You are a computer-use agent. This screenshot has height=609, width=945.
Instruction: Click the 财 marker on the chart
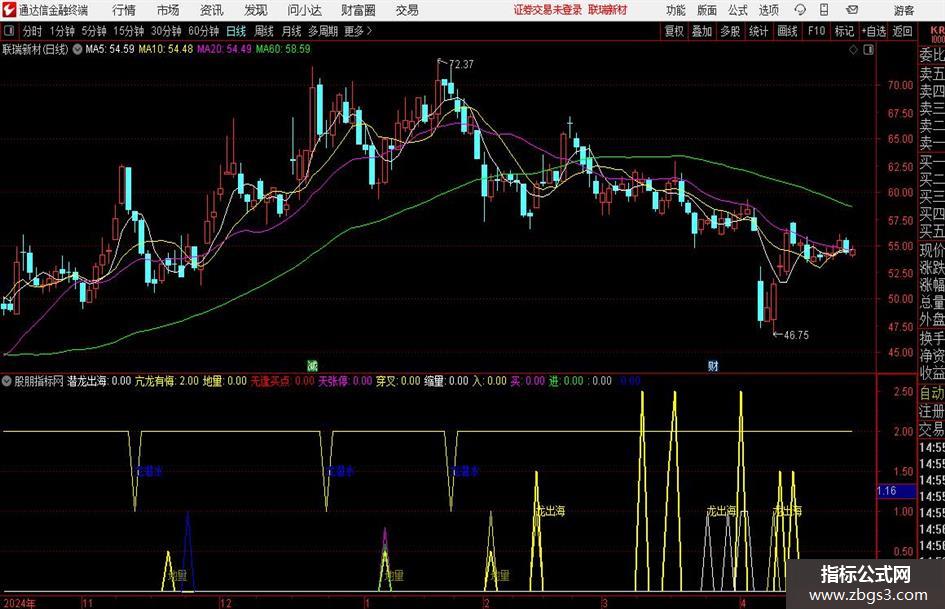tap(713, 365)
